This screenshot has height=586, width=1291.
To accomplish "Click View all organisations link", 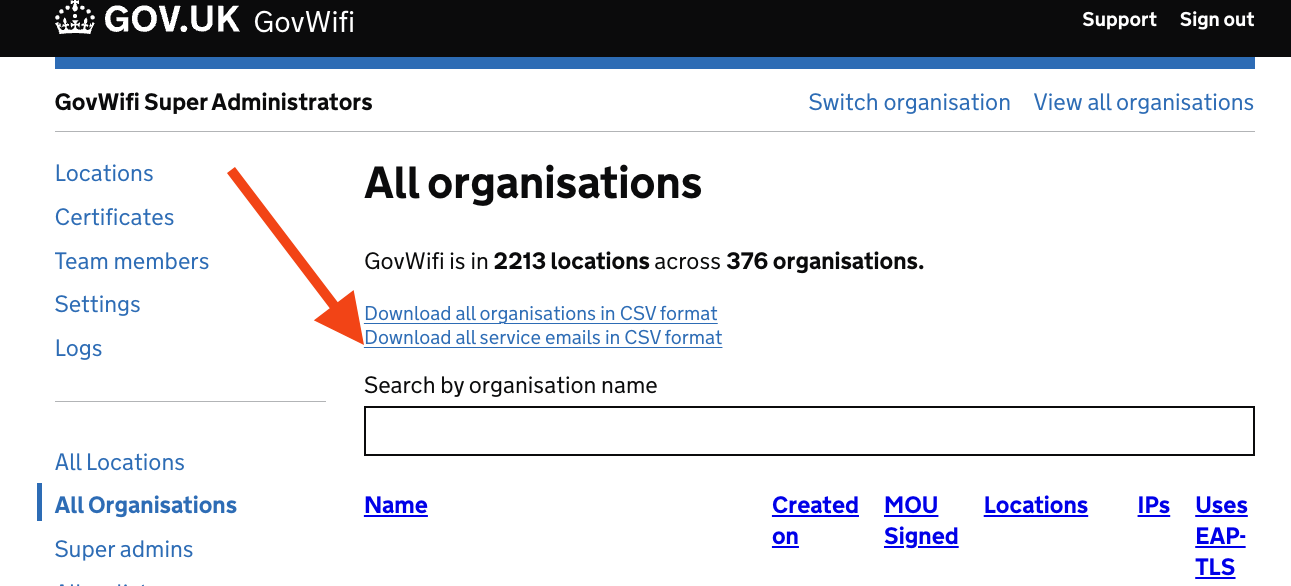I will point(1144,102).
